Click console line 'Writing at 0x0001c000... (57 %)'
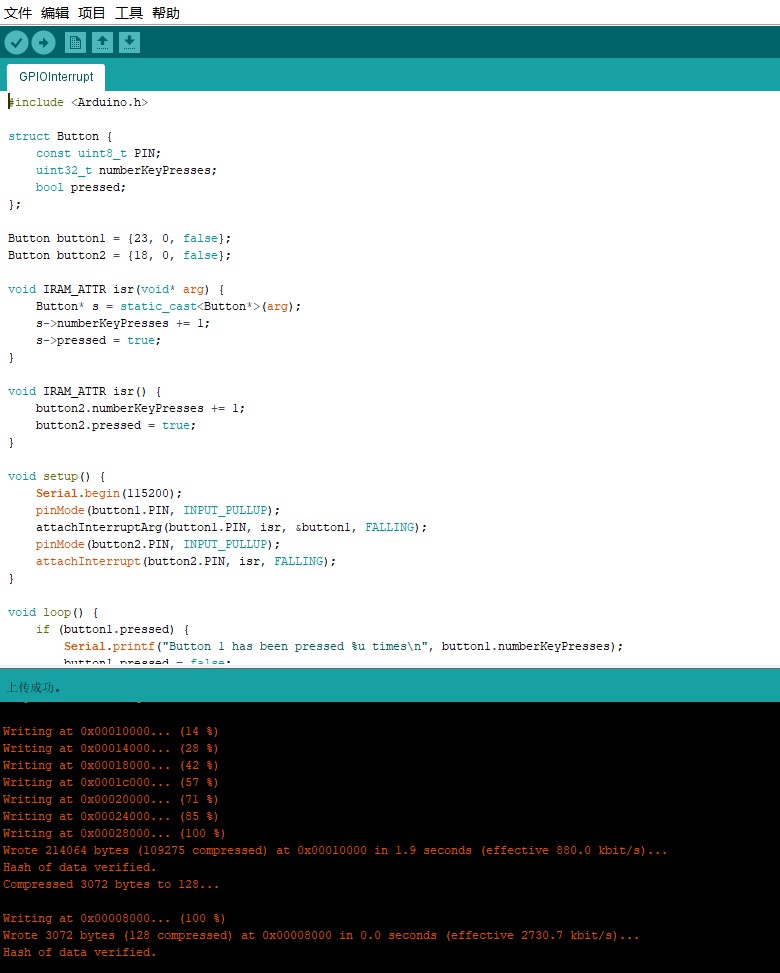The image size is (780, 973). pos(110,782)
